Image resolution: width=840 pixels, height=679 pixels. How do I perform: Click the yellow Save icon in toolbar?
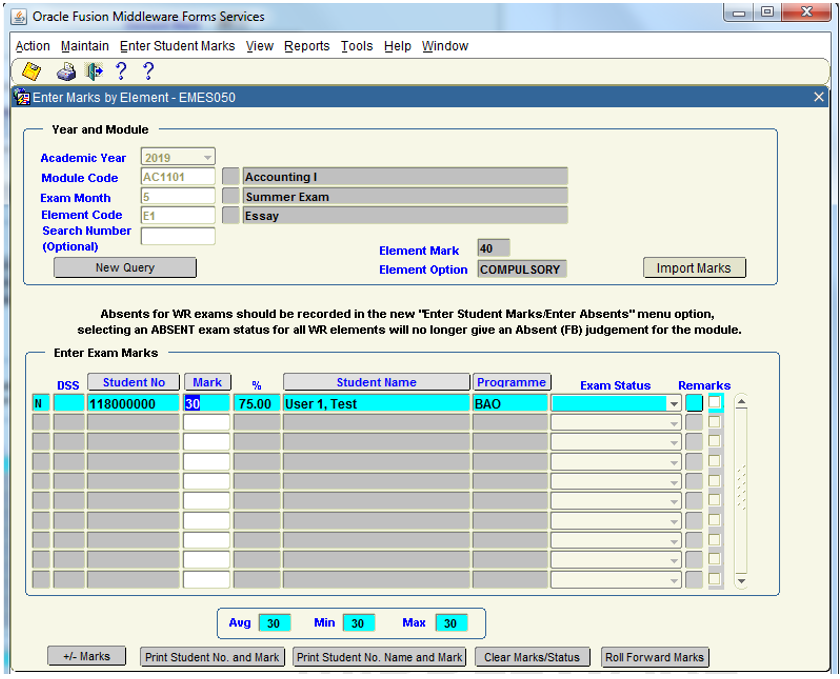tap(31, 72)
